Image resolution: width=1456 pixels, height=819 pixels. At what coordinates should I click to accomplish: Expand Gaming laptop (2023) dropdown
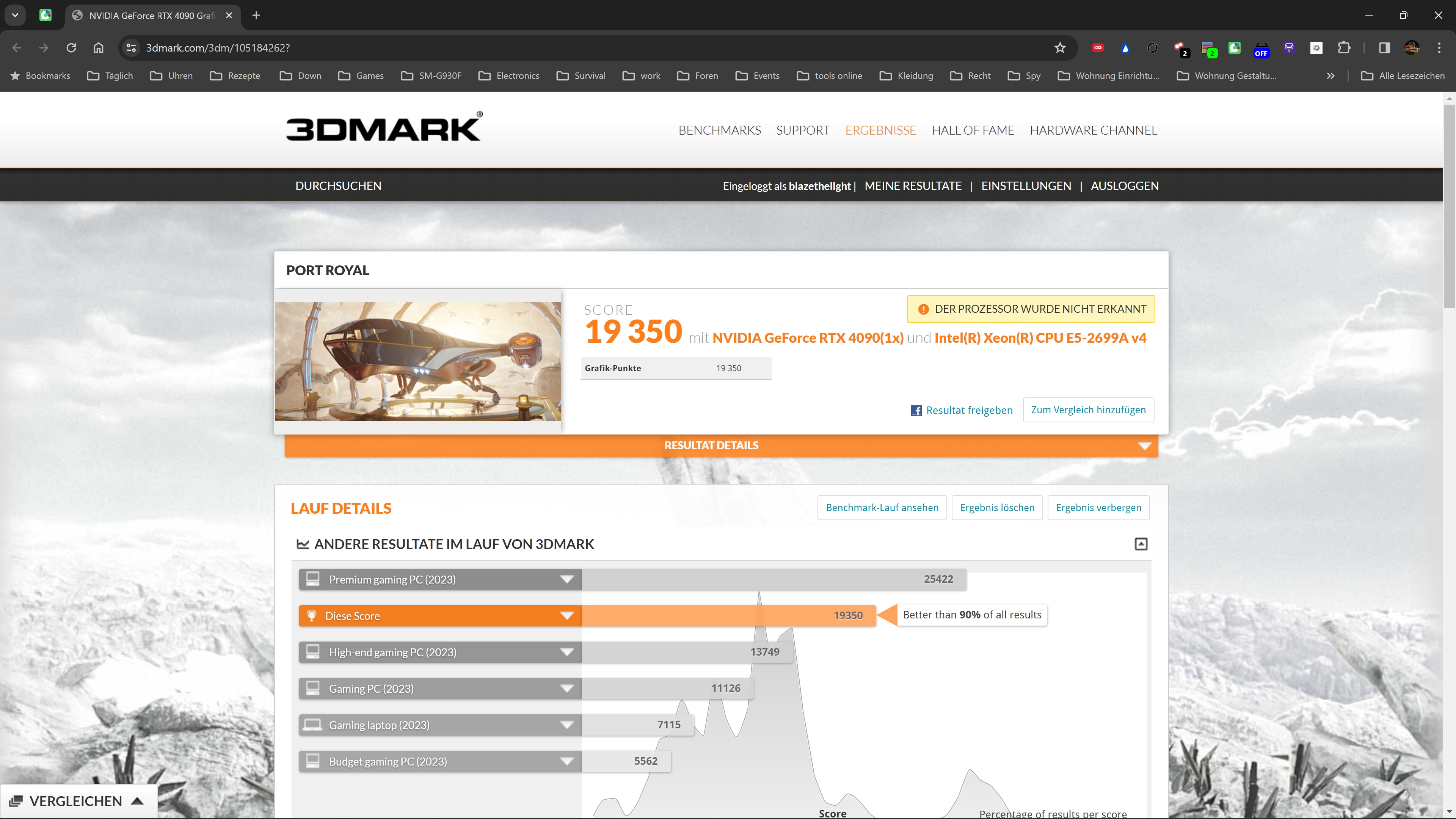click(566, 725)
